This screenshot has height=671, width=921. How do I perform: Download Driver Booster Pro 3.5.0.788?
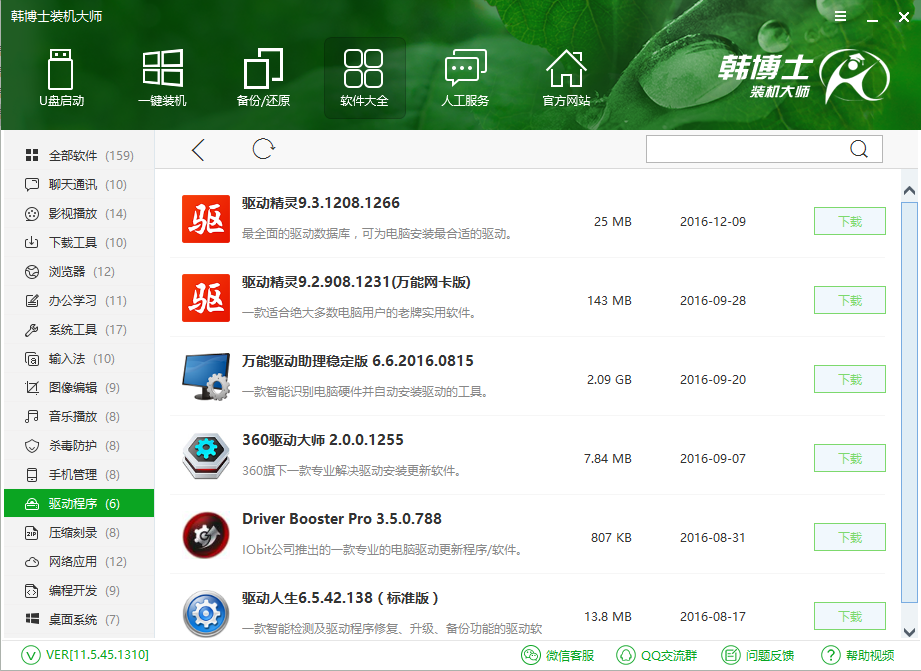pos(849,537)
